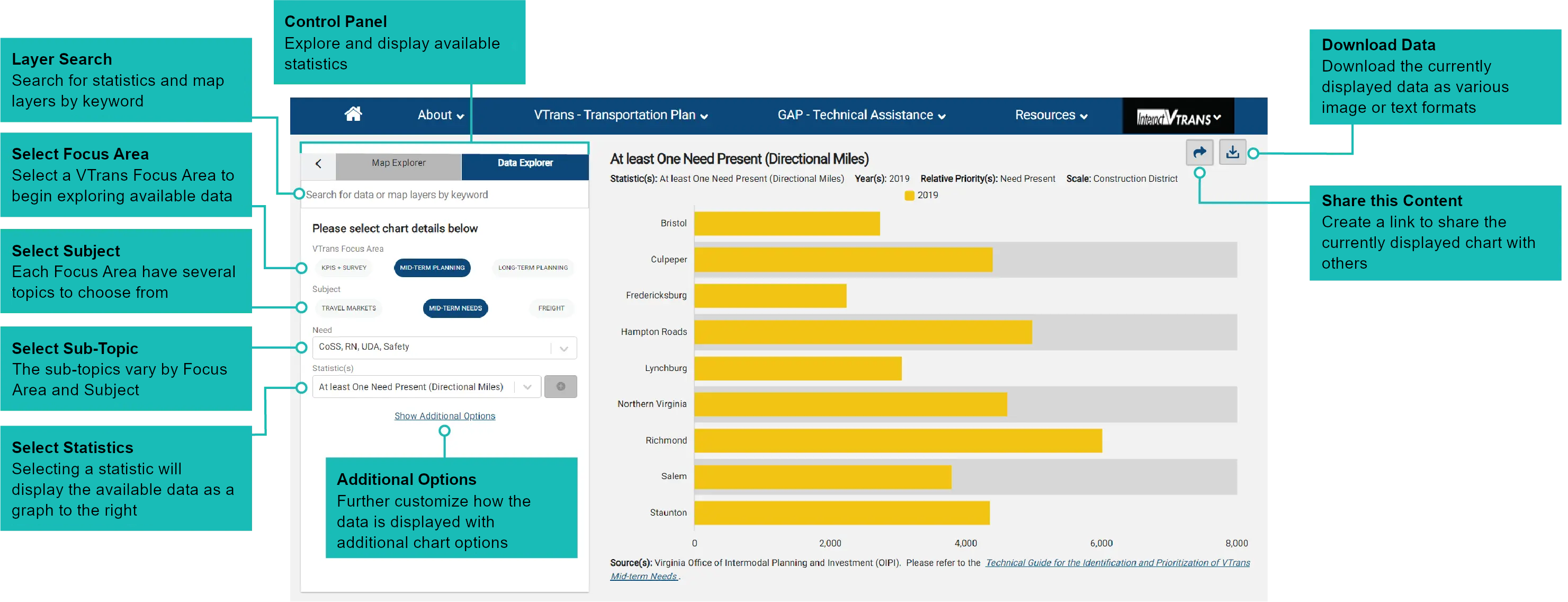The image size is (1568, 602).
Task: Click the Richmond bar in chart
Action: [x=898, y=440]
